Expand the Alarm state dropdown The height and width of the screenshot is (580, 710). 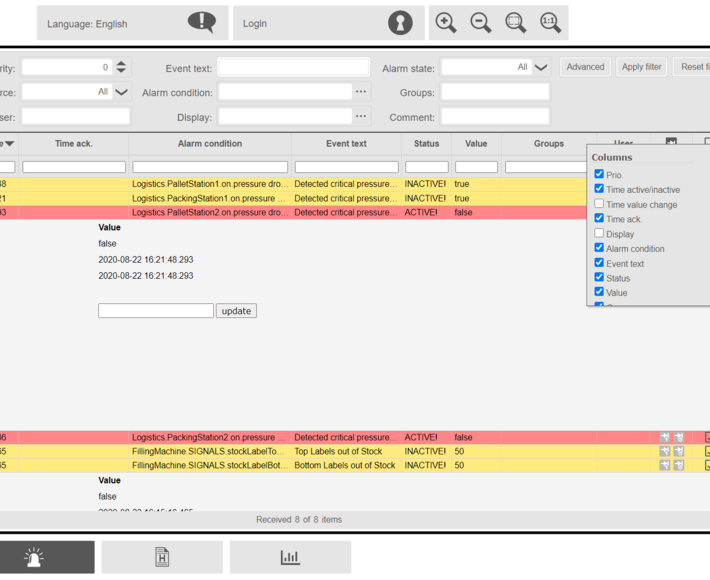click(x=541, y=68)
